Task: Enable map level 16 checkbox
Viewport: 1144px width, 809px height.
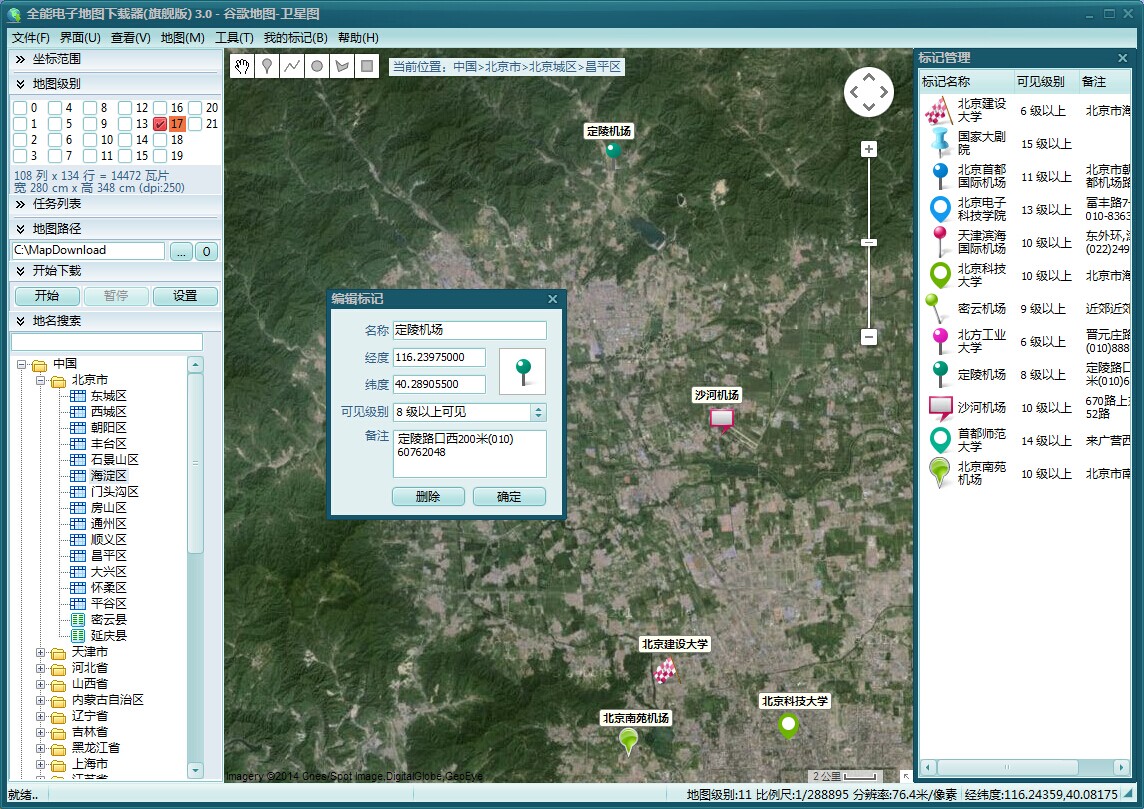Action: point(160,108)
